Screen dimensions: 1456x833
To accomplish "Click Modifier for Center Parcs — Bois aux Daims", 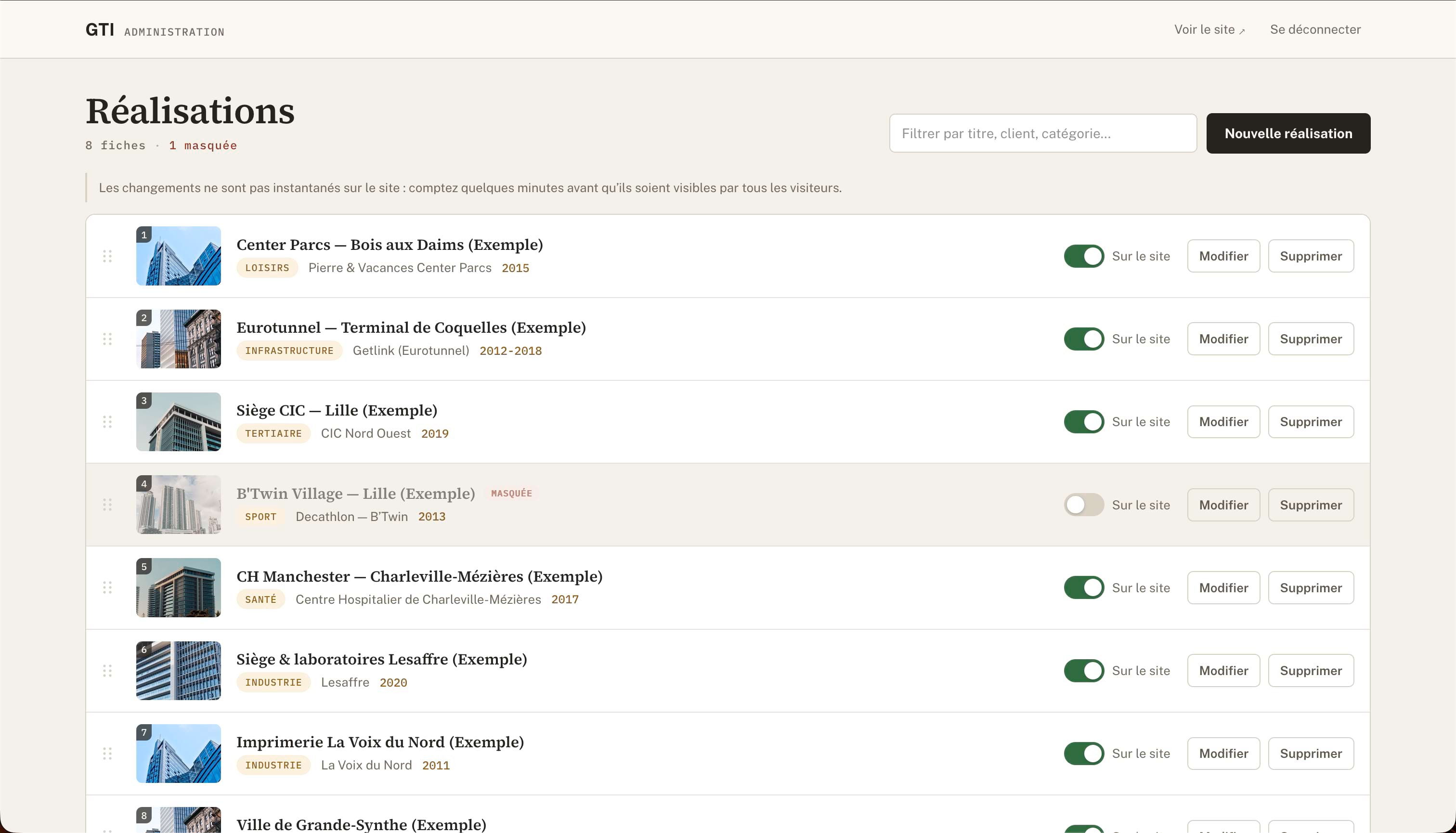I will 1224,256.
